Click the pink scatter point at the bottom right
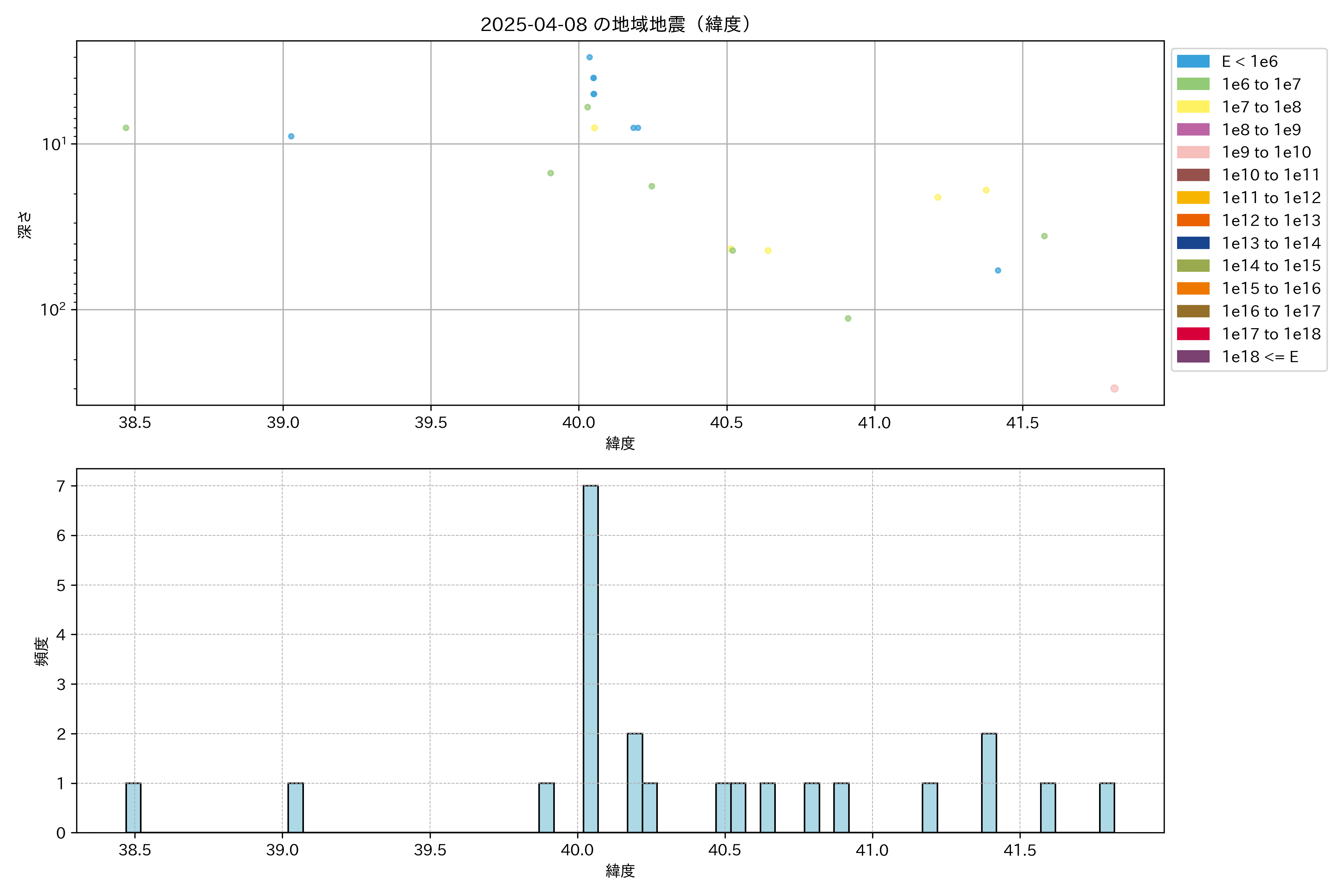Viewport: 1344px width, 896px height. (1114, 389)
